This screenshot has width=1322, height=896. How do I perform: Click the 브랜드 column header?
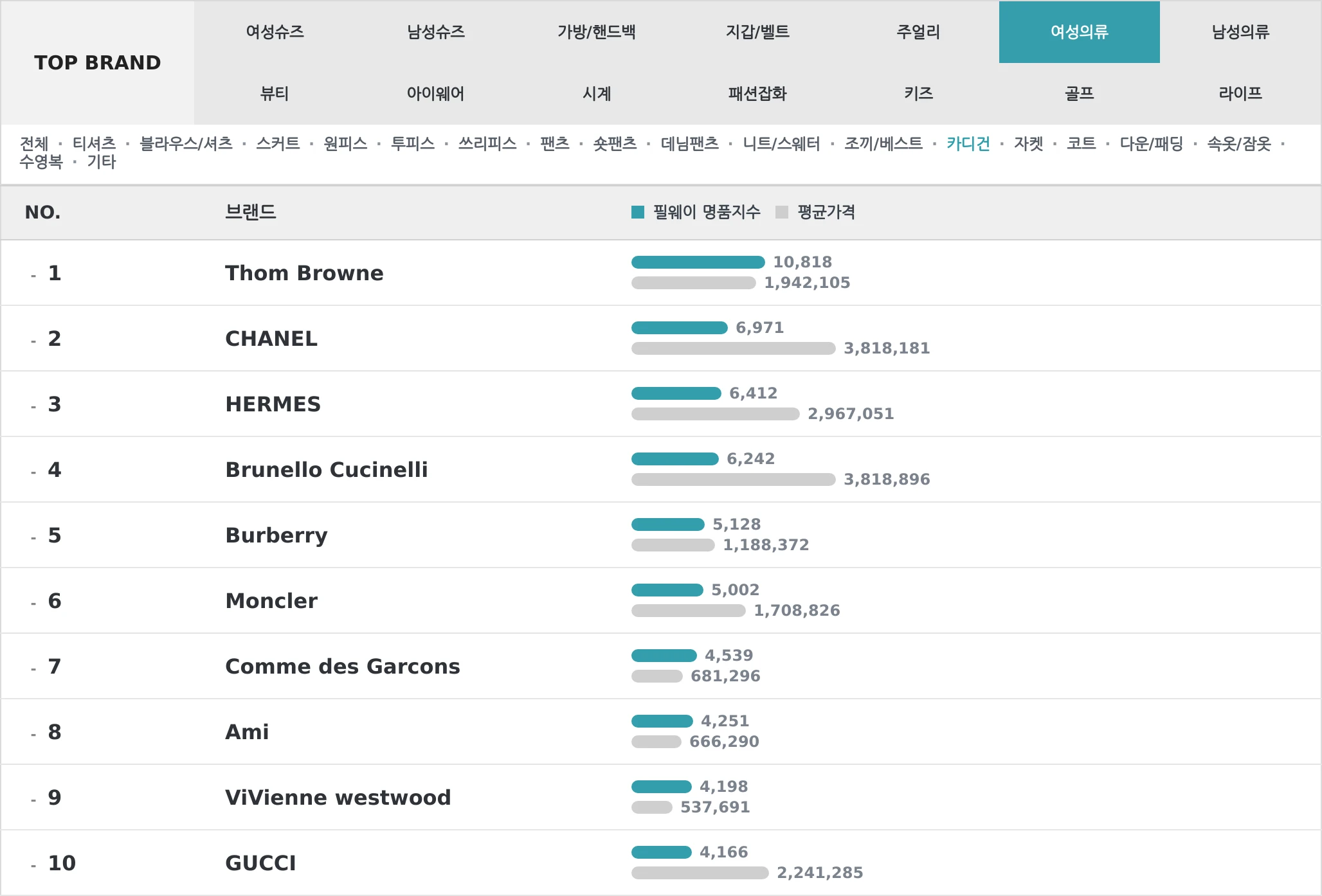(251, 212)
